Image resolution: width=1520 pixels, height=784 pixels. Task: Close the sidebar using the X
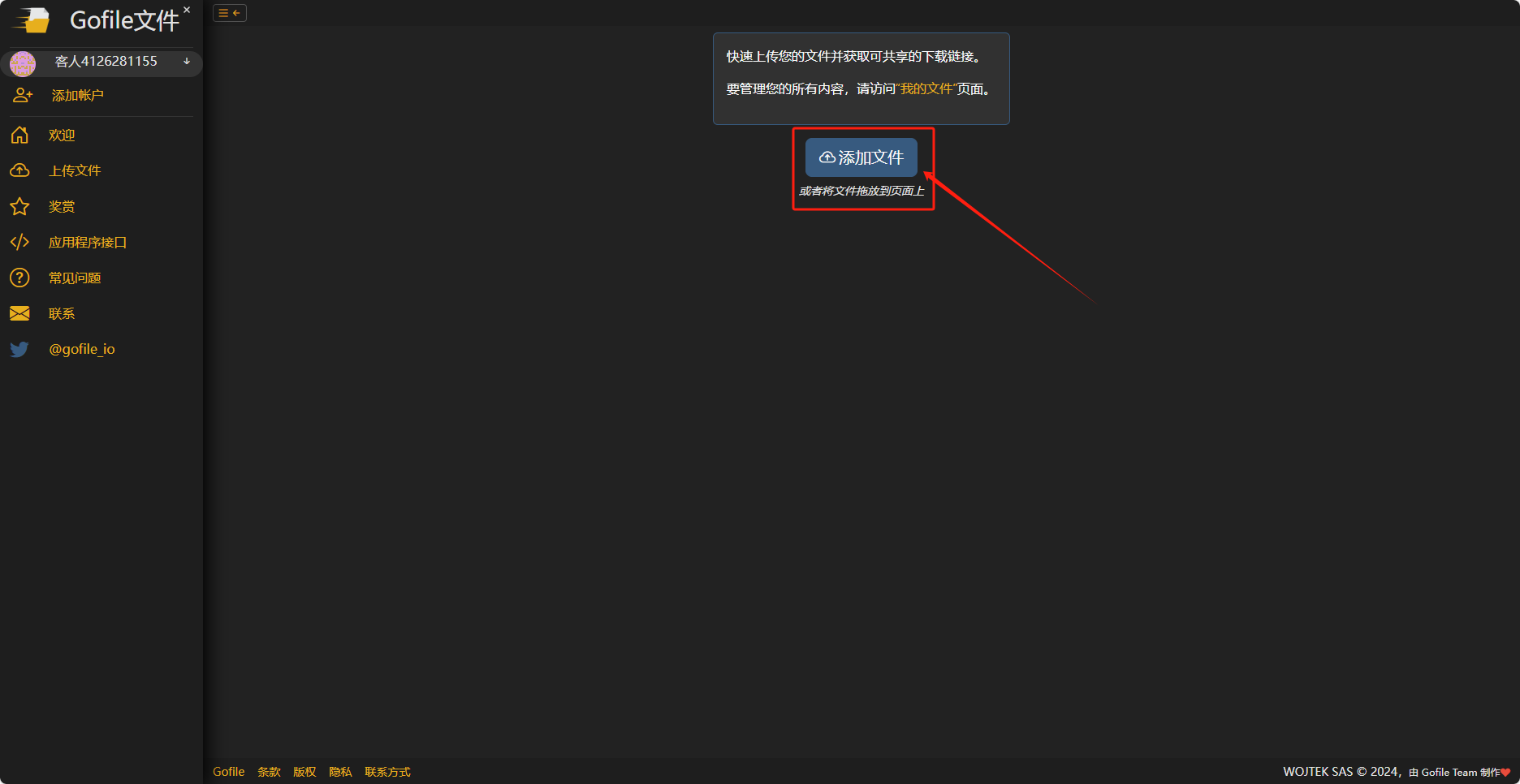187,10
